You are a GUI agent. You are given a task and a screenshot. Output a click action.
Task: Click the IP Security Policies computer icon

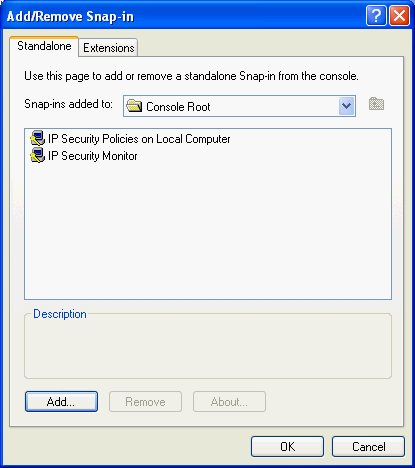[x=37, y=138]
